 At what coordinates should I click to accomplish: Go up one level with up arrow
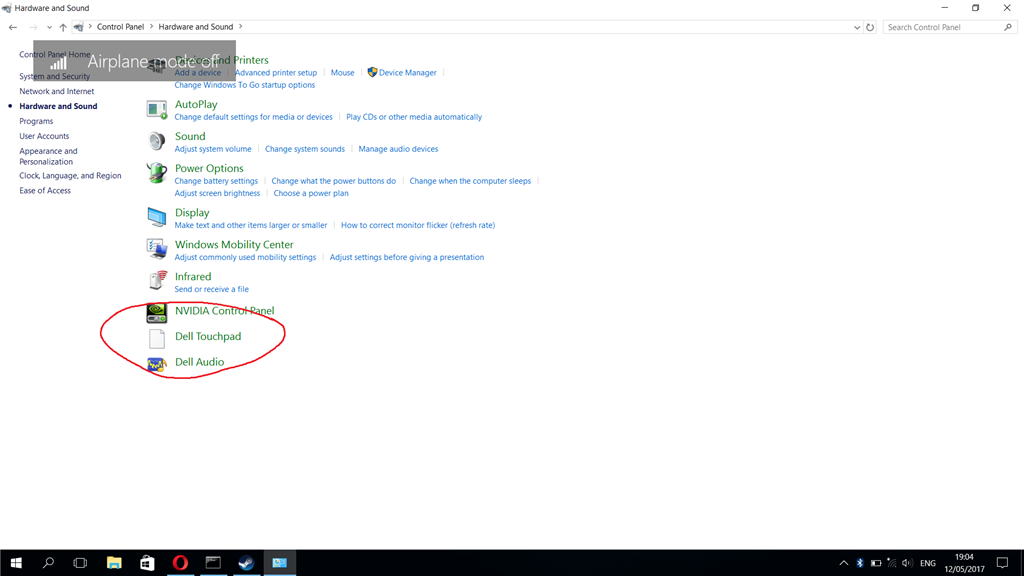pyautogui.click(x=63, y=27)
